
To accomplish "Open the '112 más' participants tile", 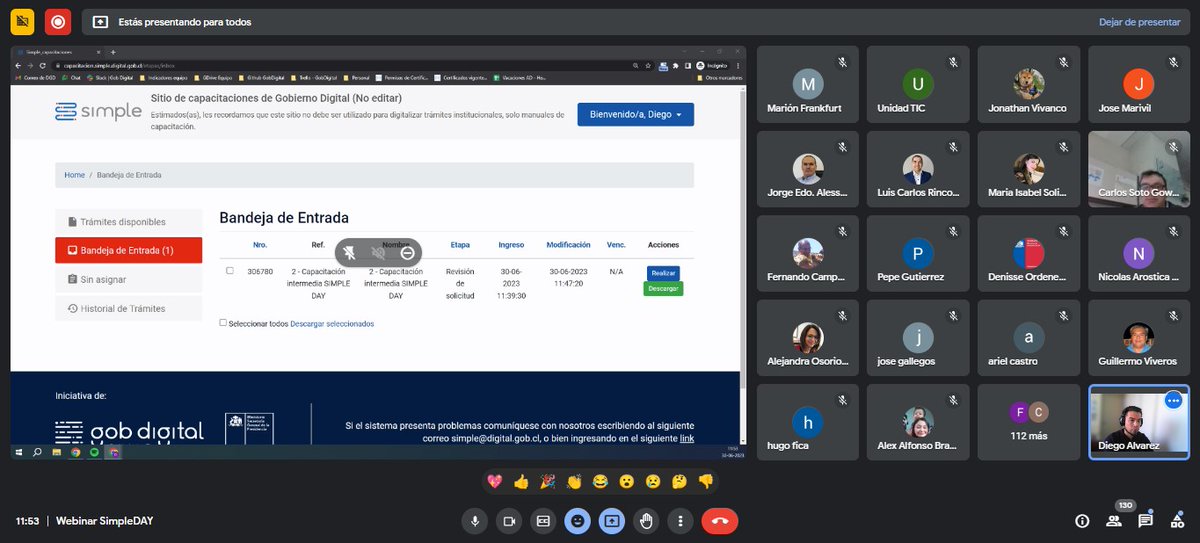I will coord(1028,422).
